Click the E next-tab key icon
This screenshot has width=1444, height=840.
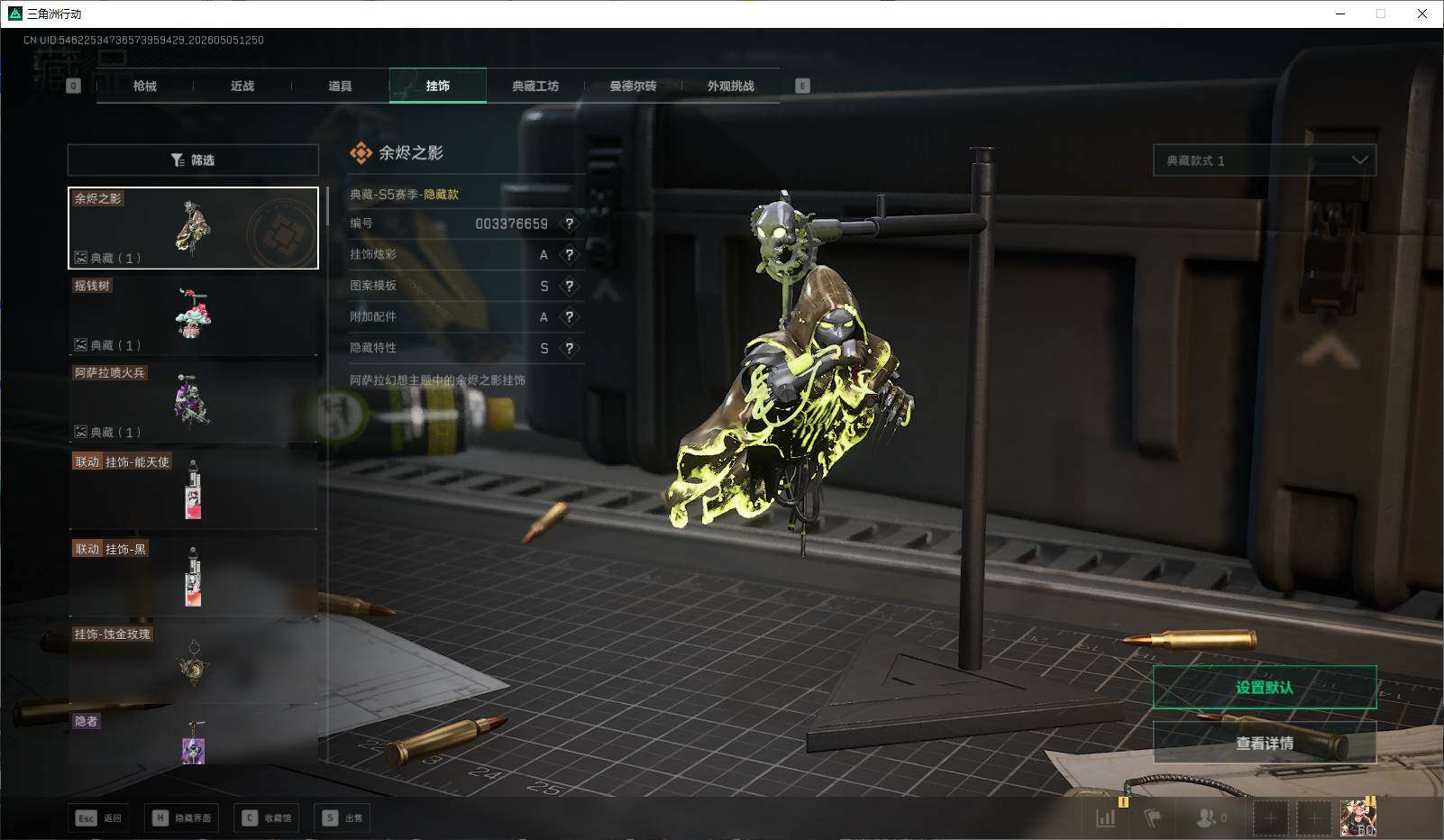click(802, 86)
